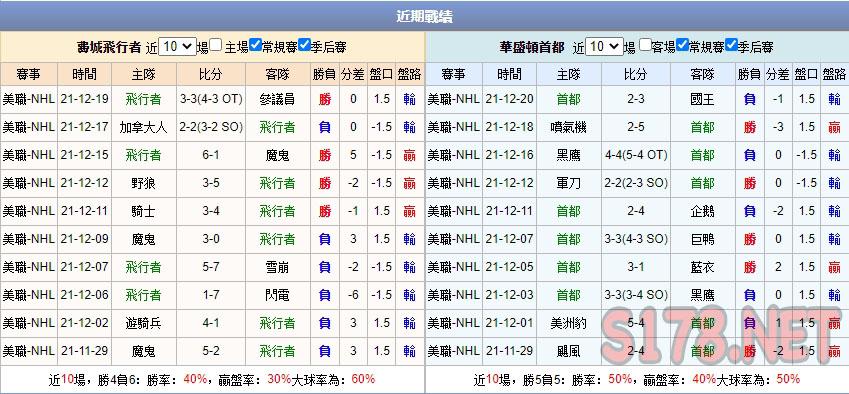Select the 1-7 score against 閃電
This screenshot has height=394, width=849.
(x=211, y=295)
